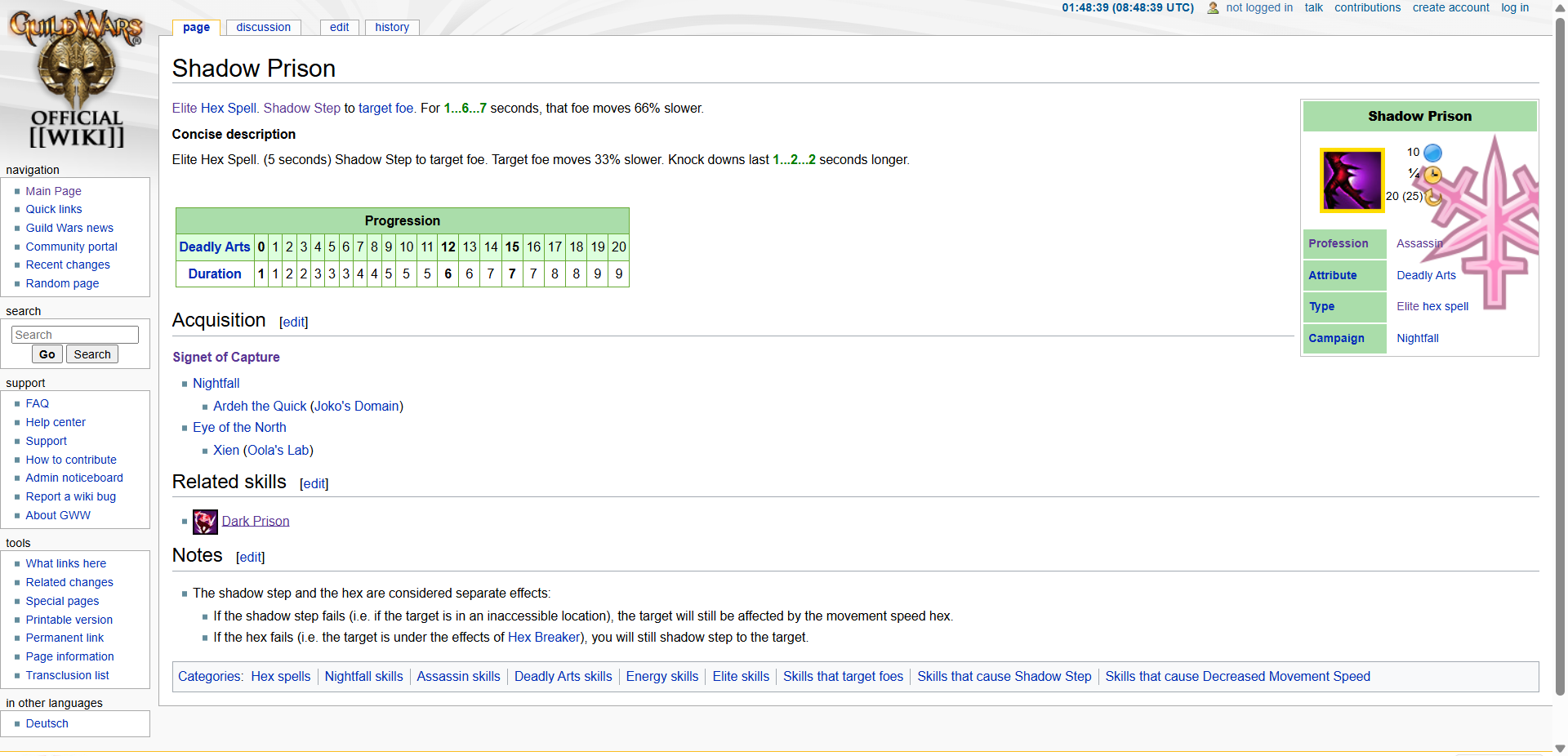This screenshot has width=1568, height=756.
Task: Open the Hex Breaker link
Action: [x=544, y=637]
